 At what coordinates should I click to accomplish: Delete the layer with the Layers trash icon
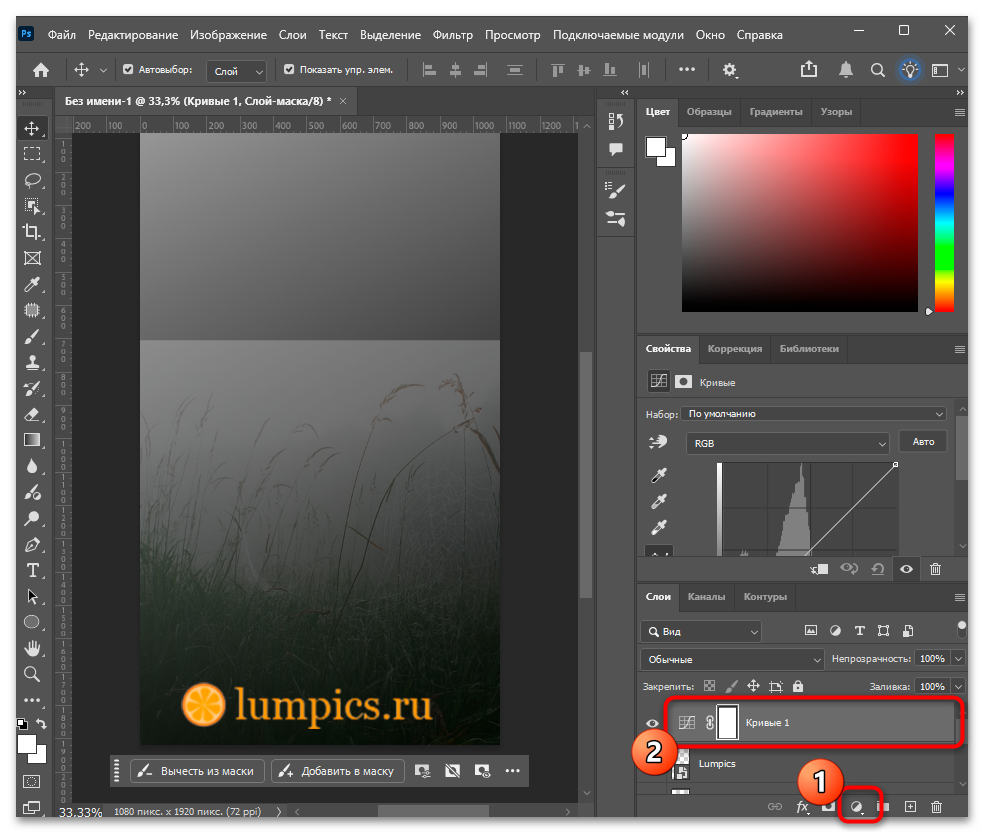pos(936,807)
